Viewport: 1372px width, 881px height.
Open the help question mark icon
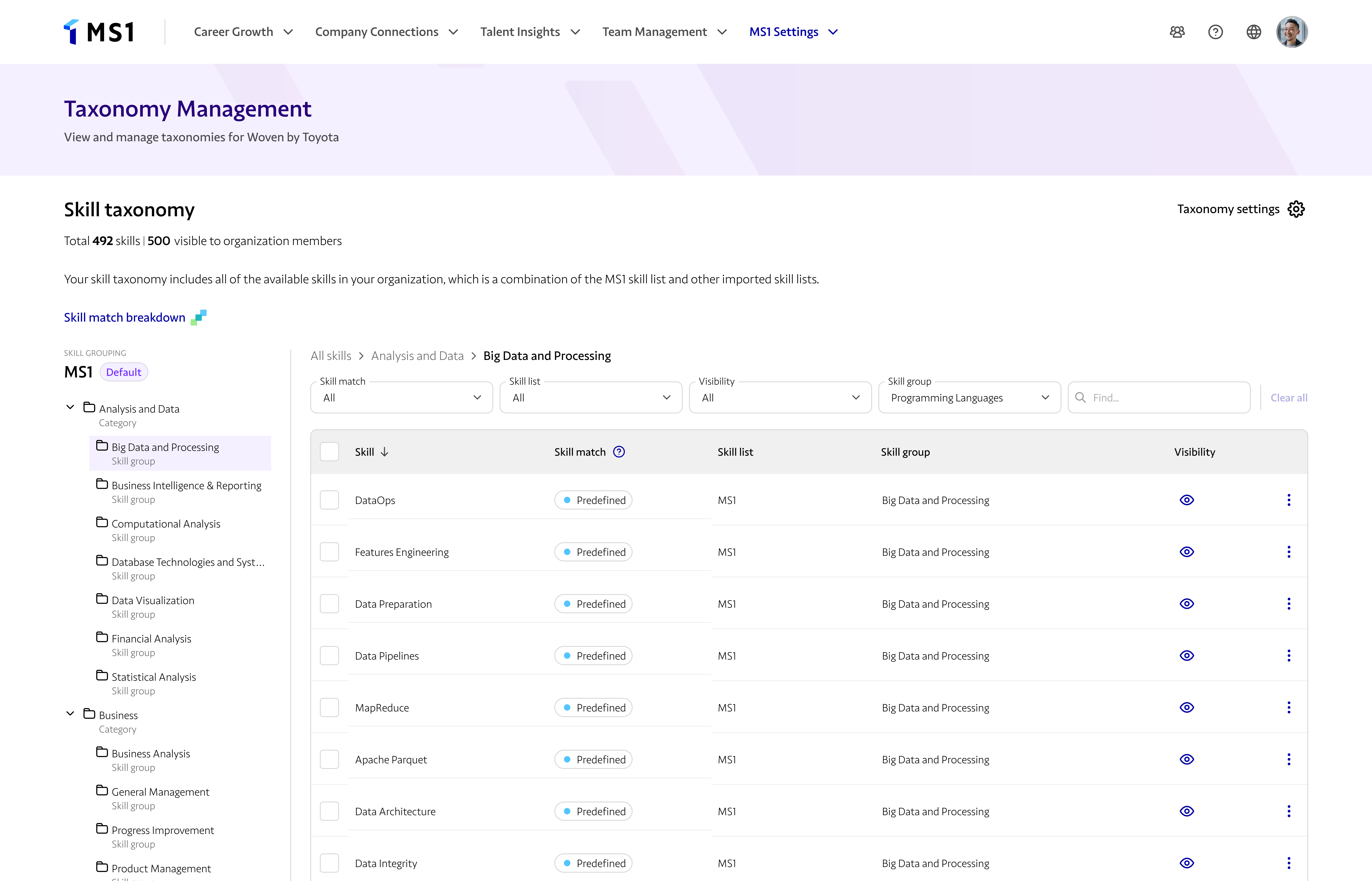pyautogui.click(x=1215, y=32)
